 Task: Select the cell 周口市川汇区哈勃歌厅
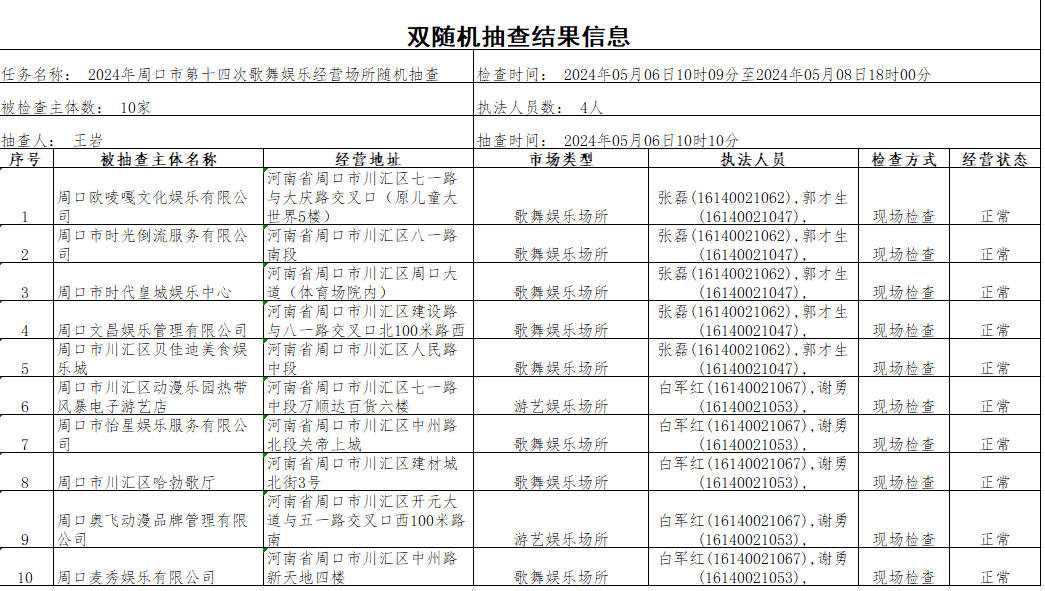coord(159,472)
